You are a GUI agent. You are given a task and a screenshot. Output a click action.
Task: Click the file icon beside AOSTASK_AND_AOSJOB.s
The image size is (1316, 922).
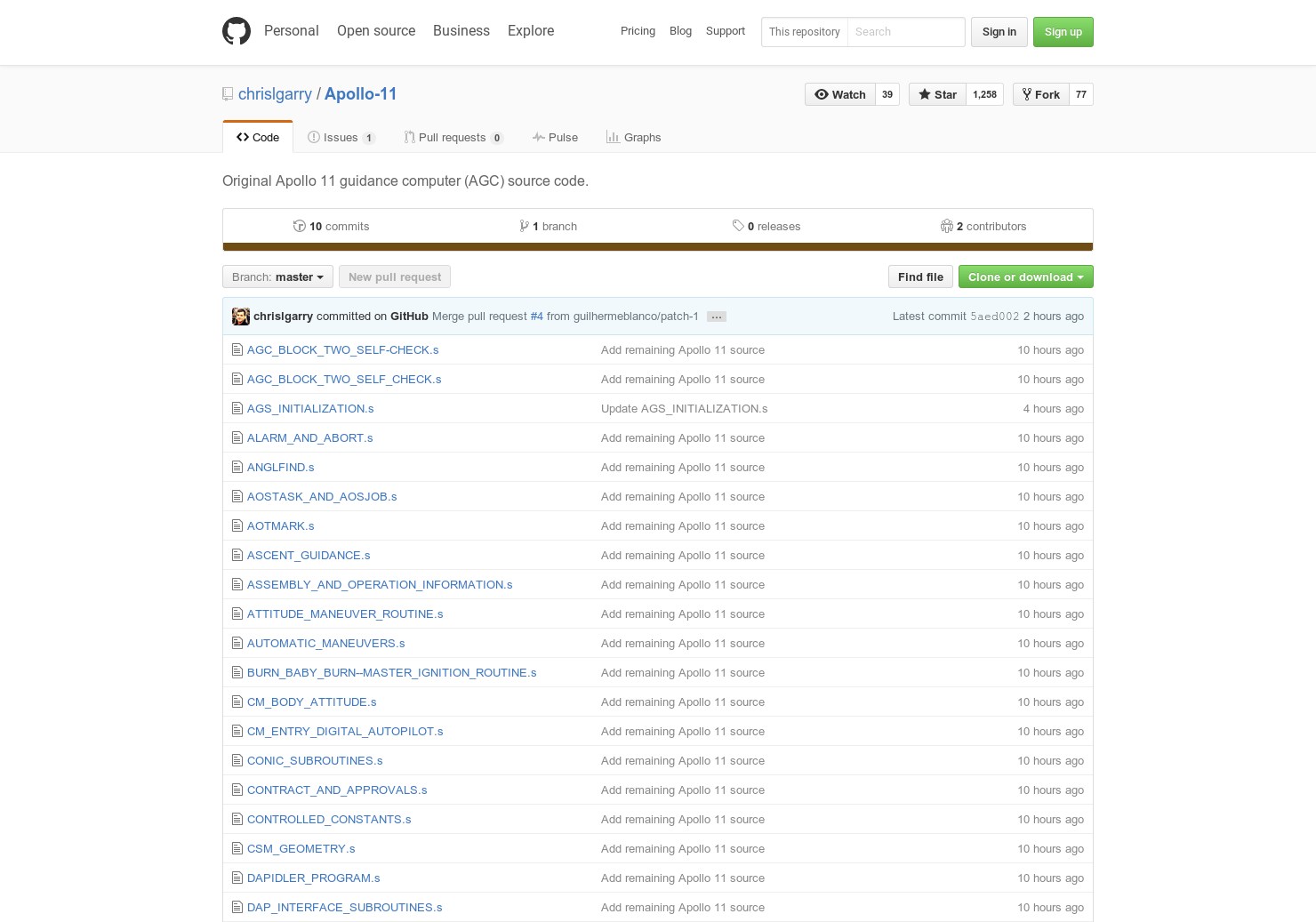237,497
